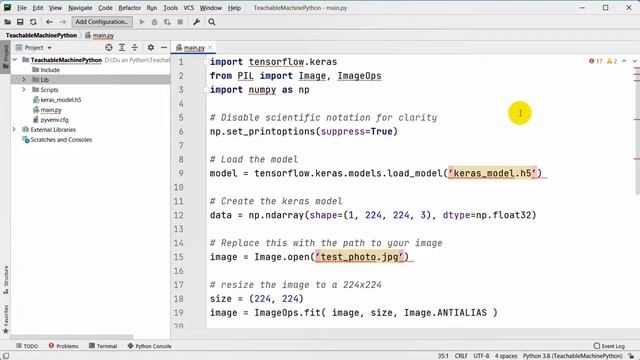Click the Forward navigation arrow

[x=62, y=22]
